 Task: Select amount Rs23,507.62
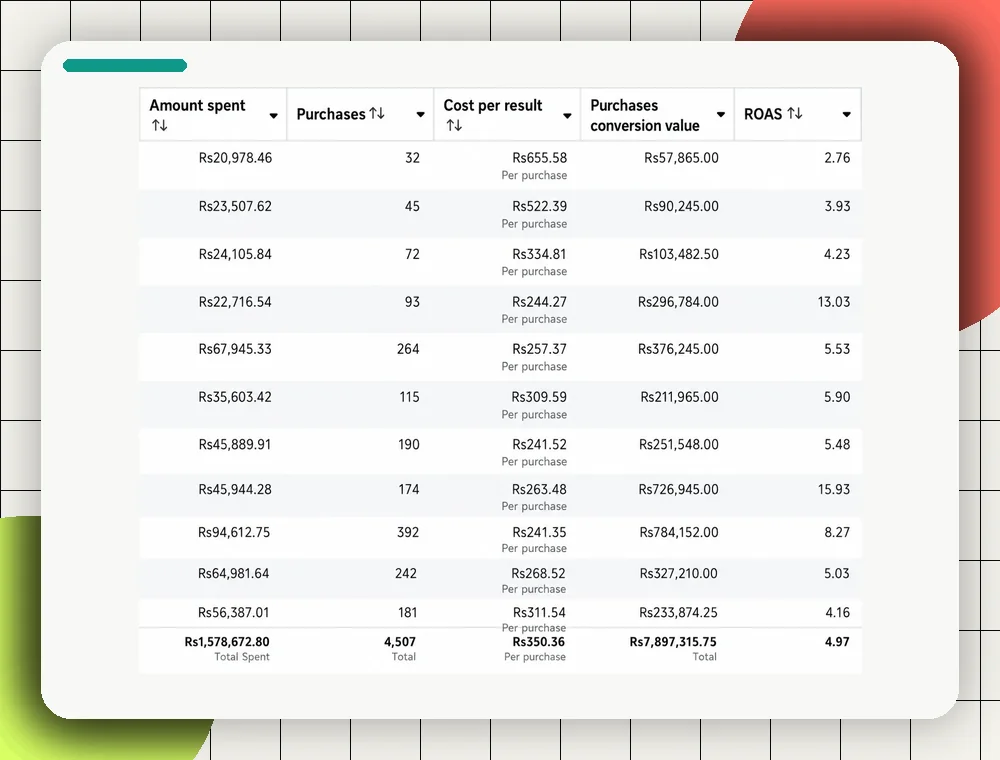[x=235, y=206]
